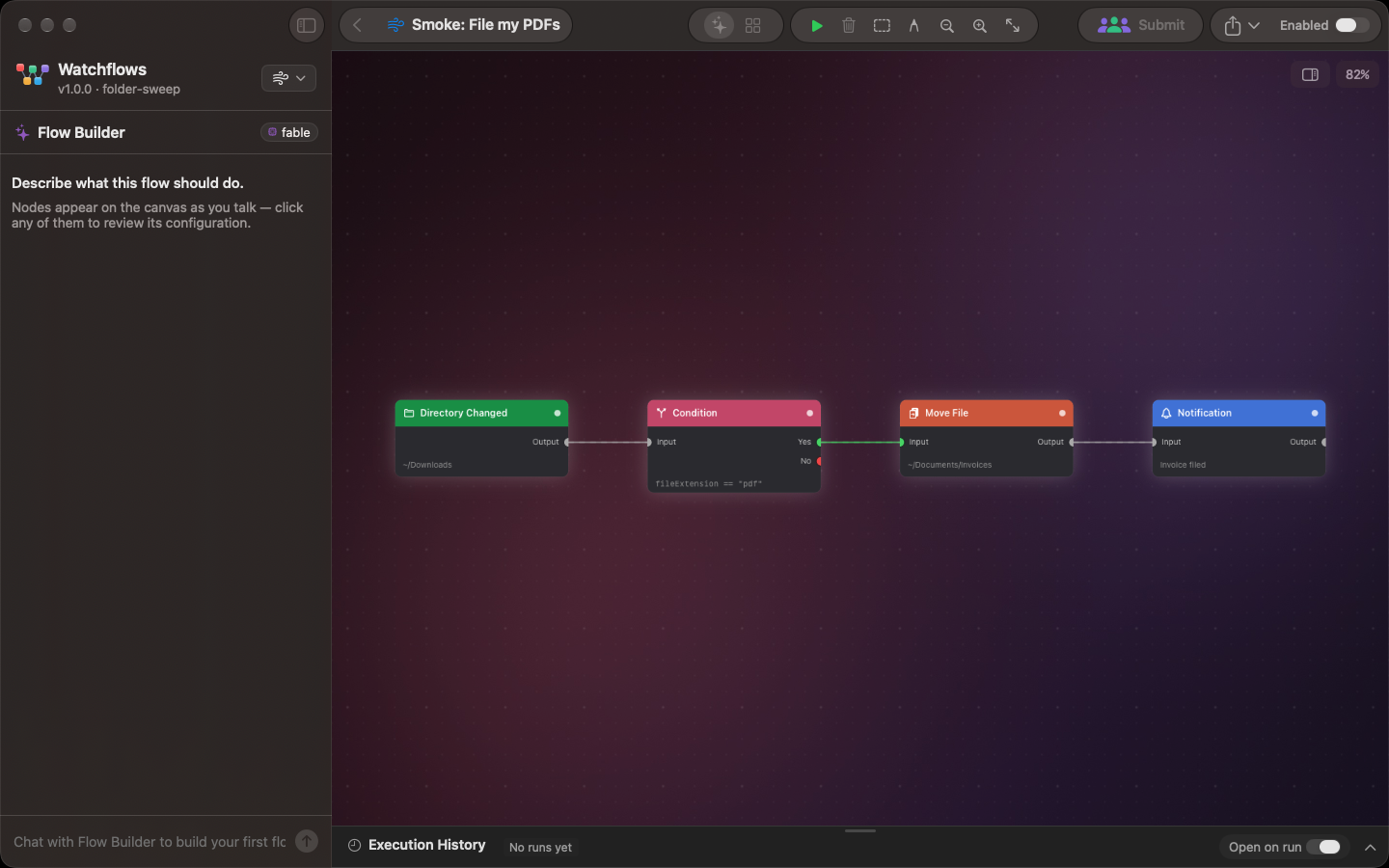The image size is (1389, 868).
Task: Select the Directory Changed node header
Action: tap(481, 413)
